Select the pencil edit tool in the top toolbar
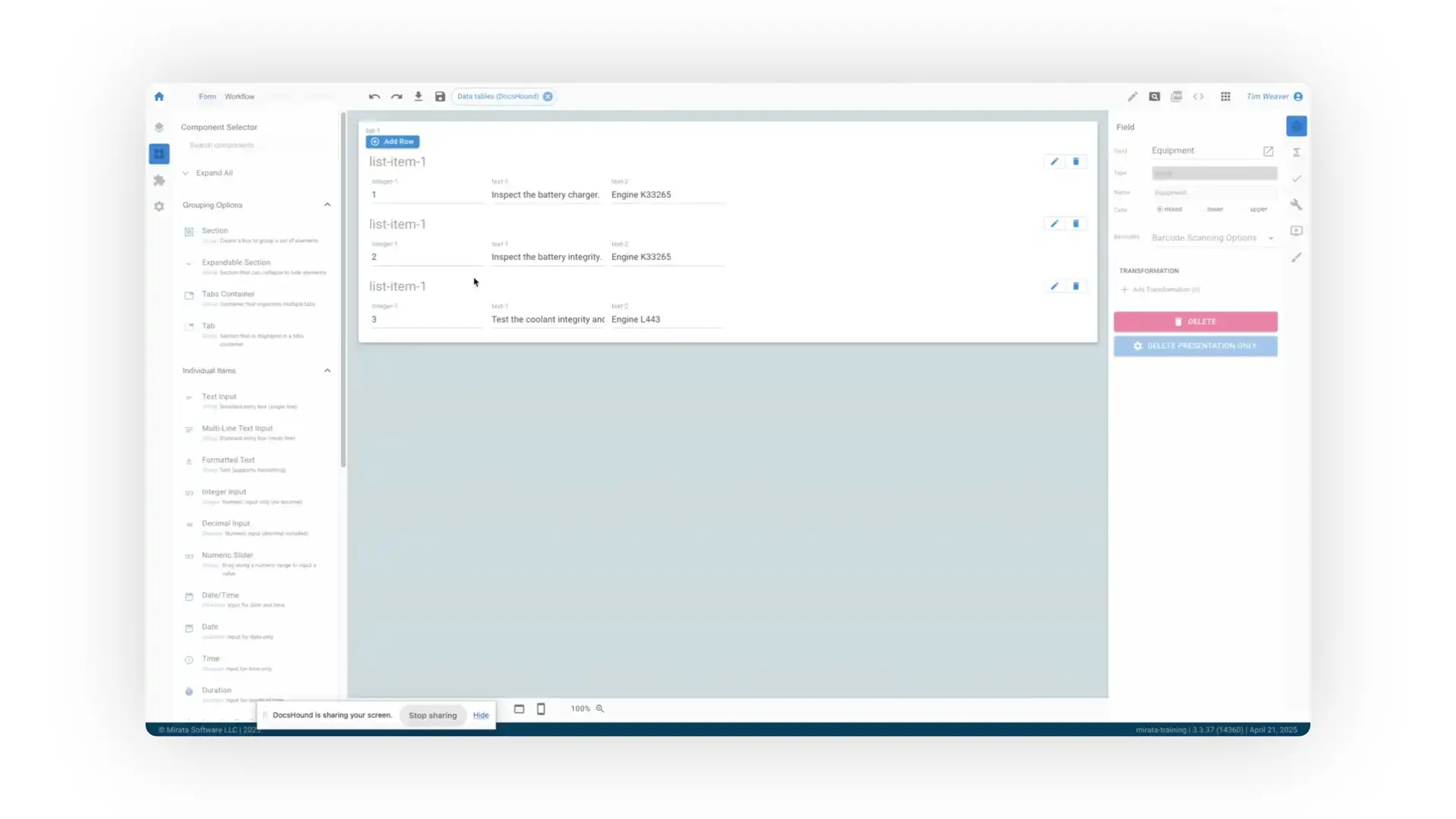Viewport: 1456px width, 819px height. (1133, 97)
